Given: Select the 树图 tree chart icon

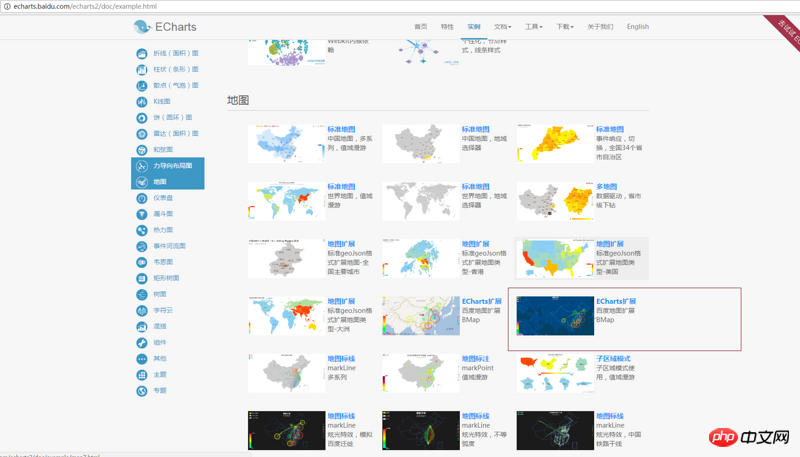Looking at the screenshot, I should point(142,294).
